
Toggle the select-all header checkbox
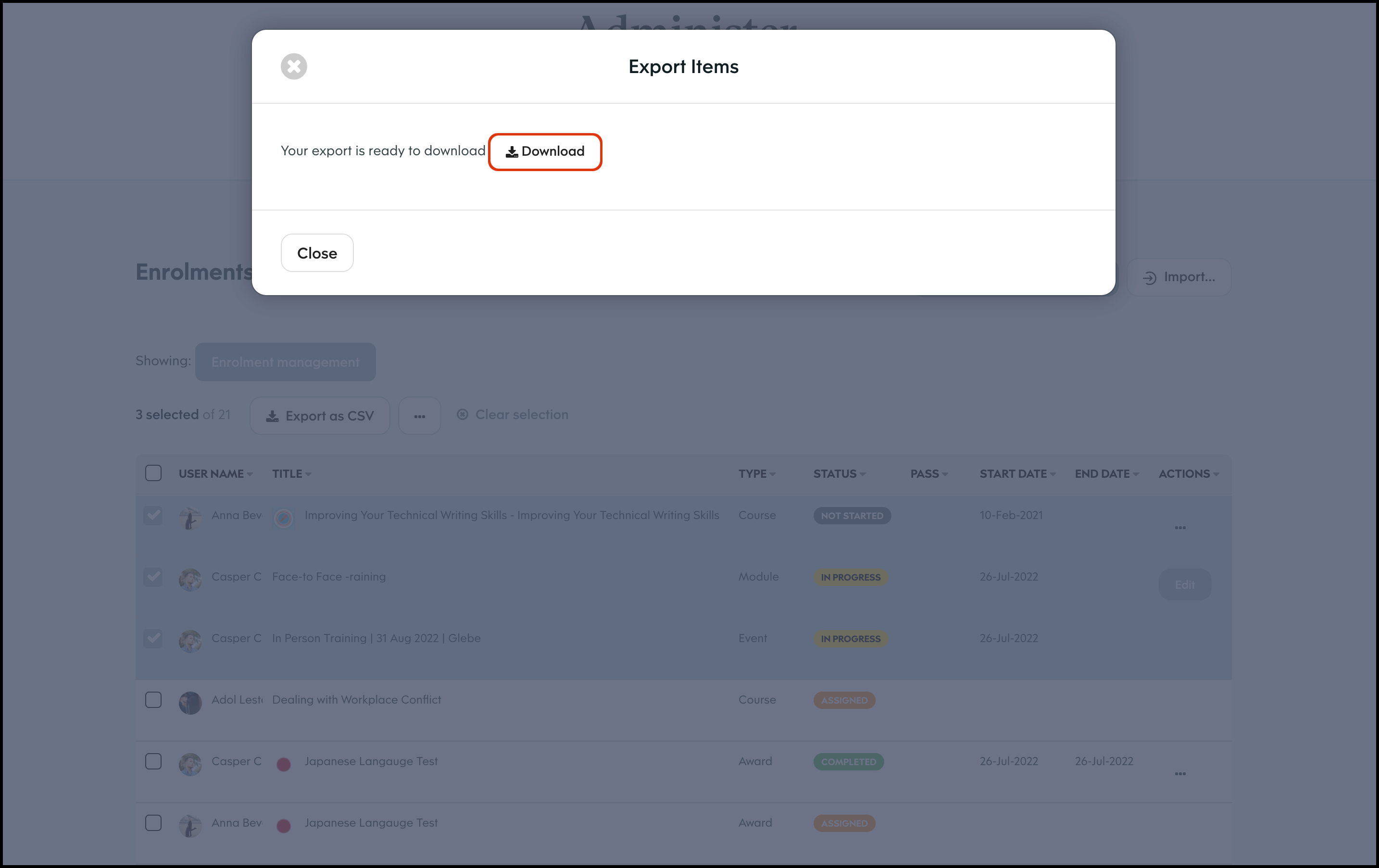click(x=153, y=473)
